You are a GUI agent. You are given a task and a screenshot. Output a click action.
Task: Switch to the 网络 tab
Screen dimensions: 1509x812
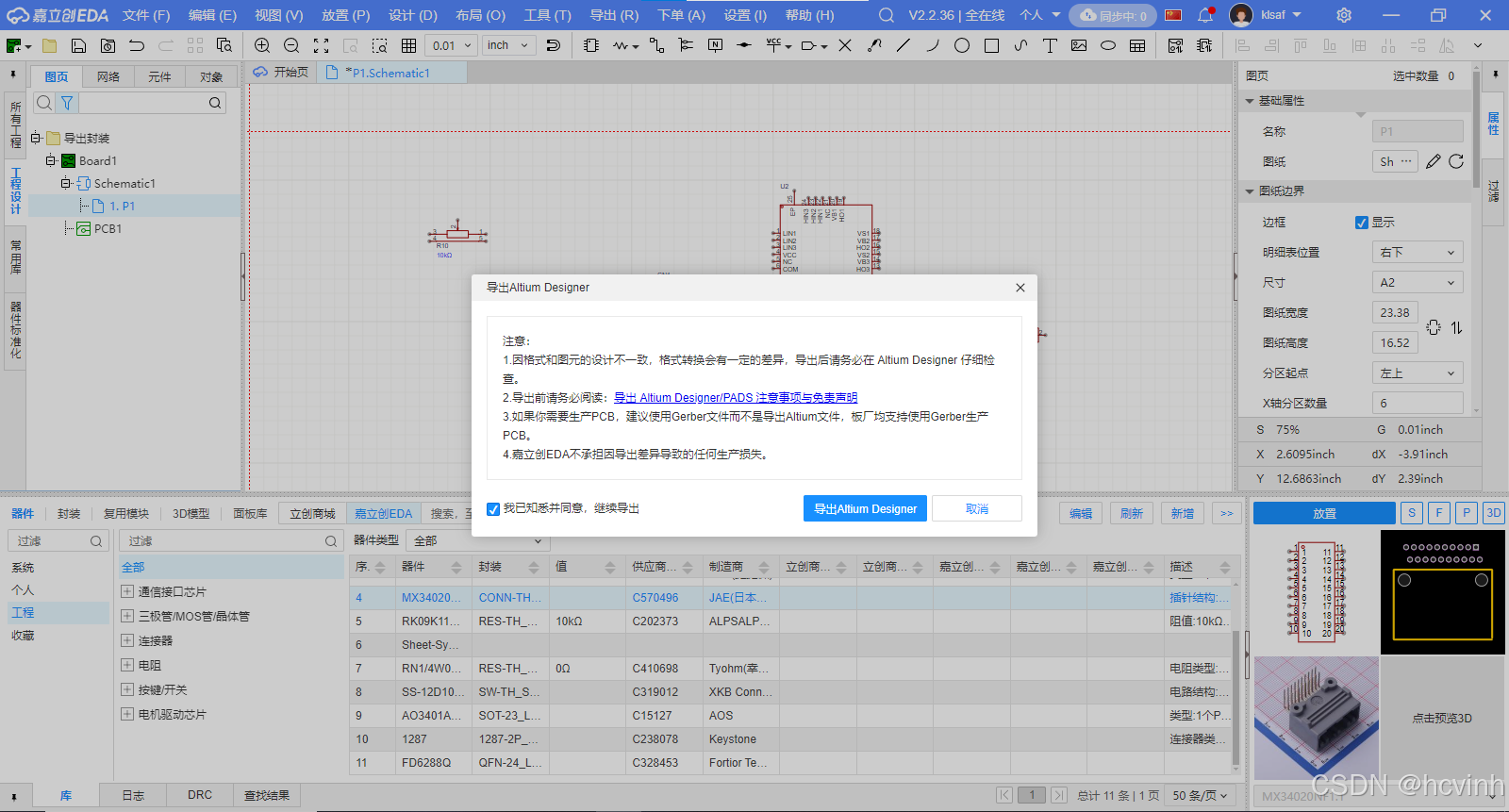click(108, 76)
